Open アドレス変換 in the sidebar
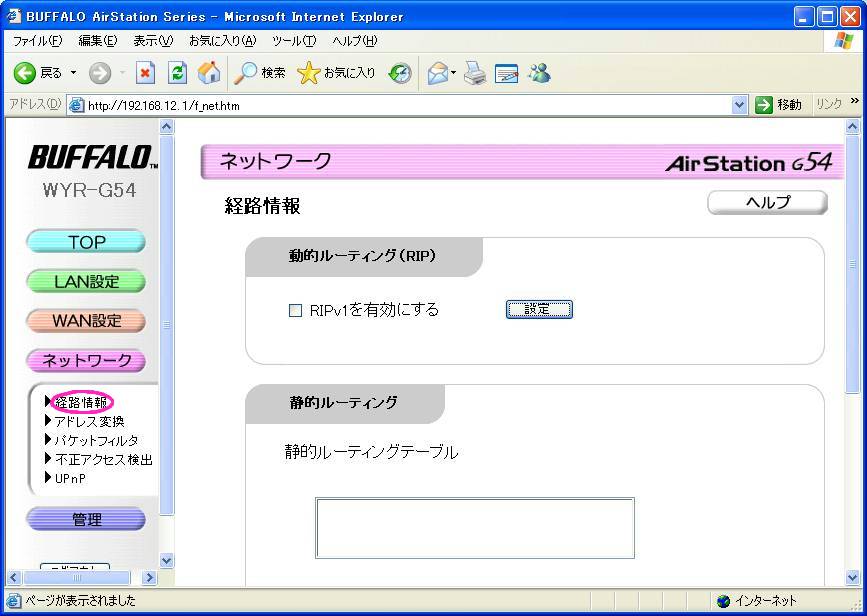Screen dimensions: 867x616 [89, 421]
